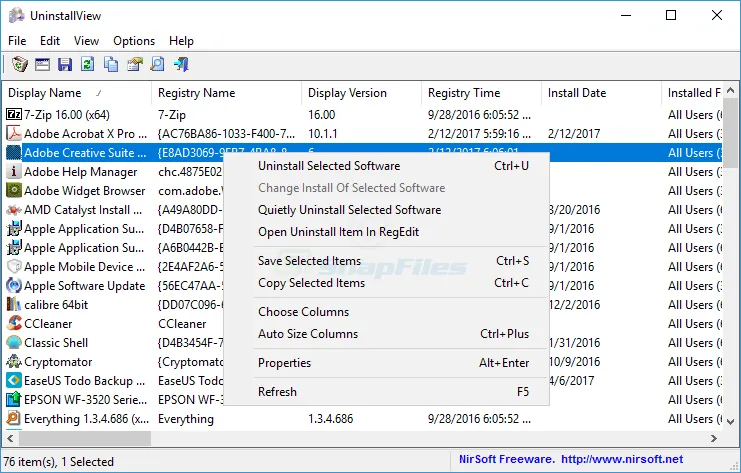Click the Adobe Acrobat X Pro row icon
Viewport: 741px width, 473px height.
14,134
